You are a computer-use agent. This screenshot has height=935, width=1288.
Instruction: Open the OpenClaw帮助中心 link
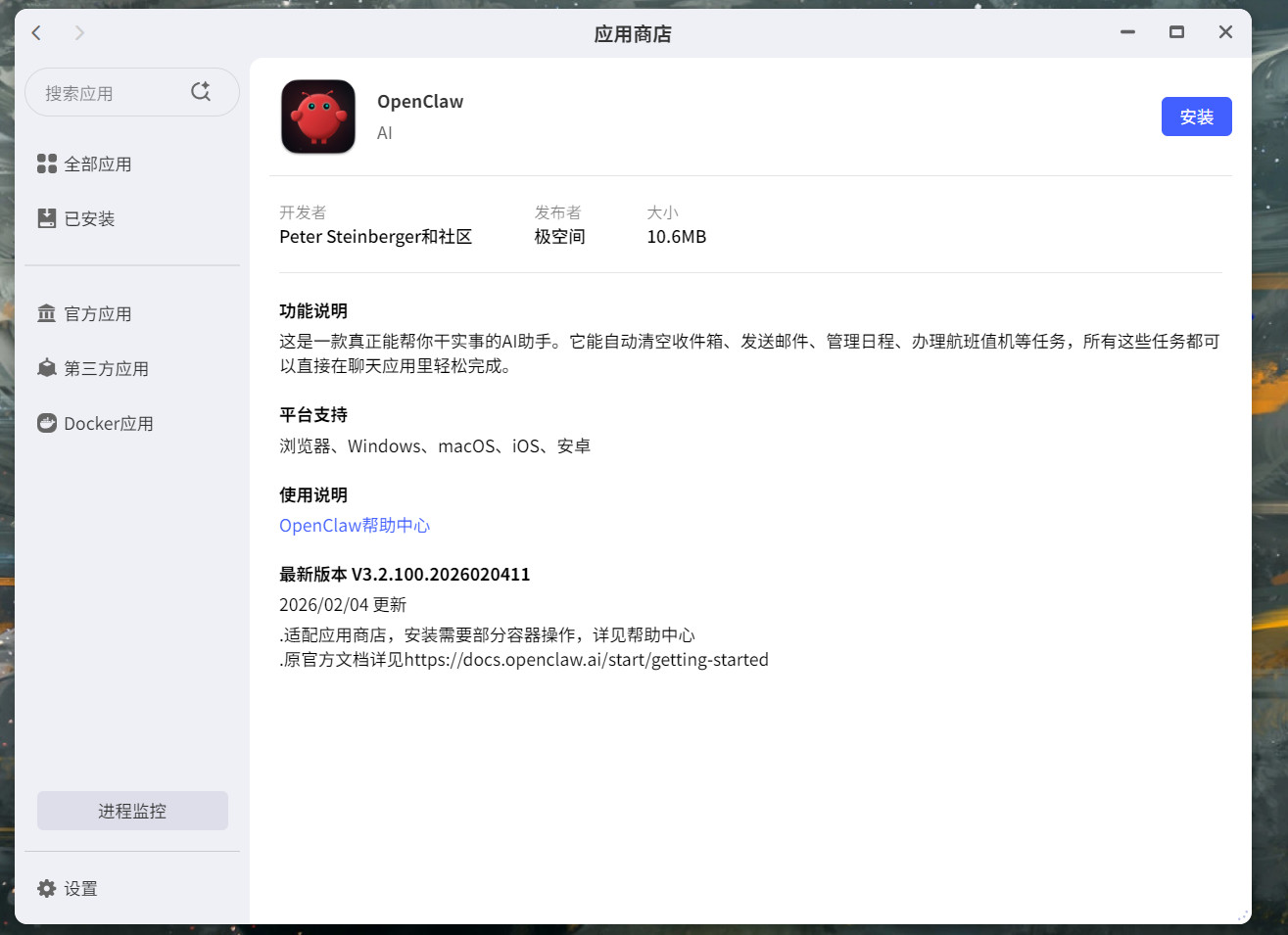(x=355, y=526)
